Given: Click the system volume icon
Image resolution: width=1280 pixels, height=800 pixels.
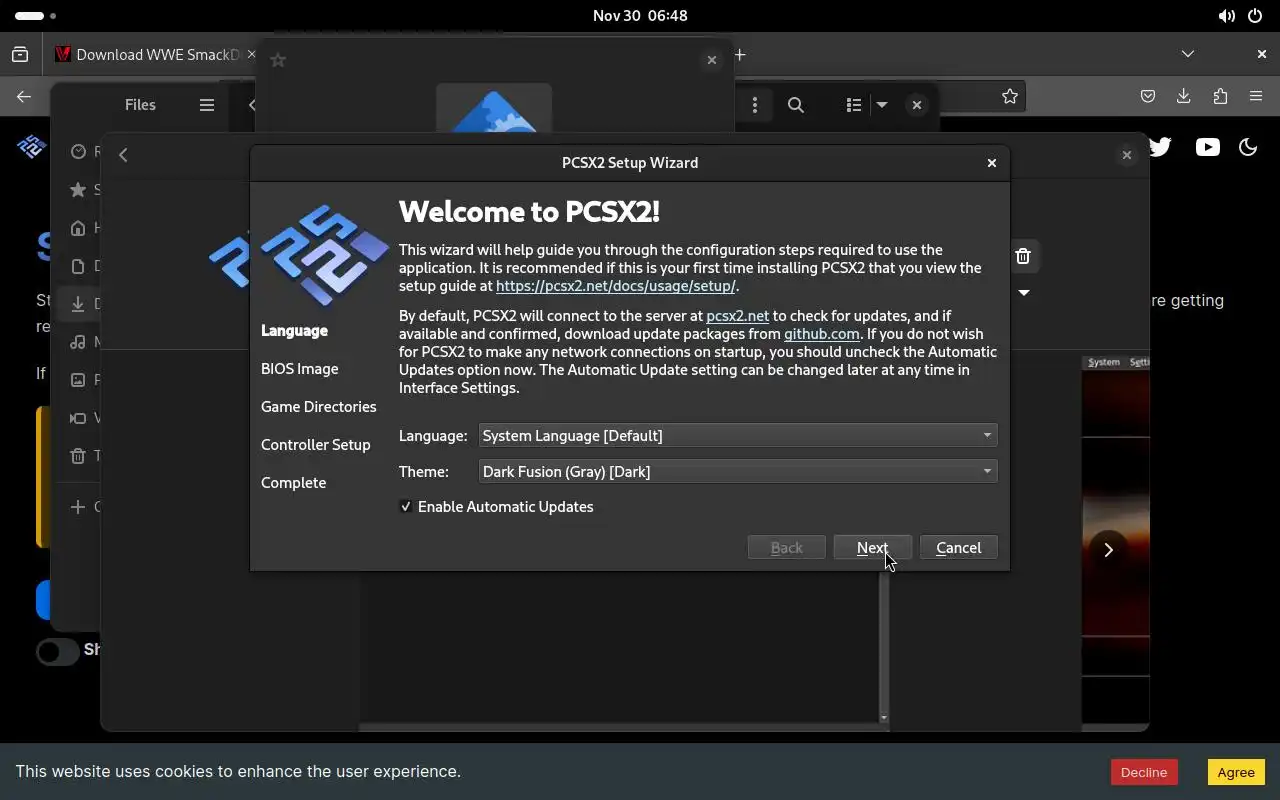Looking at the screenshot, I should (x=1226, y=16).
